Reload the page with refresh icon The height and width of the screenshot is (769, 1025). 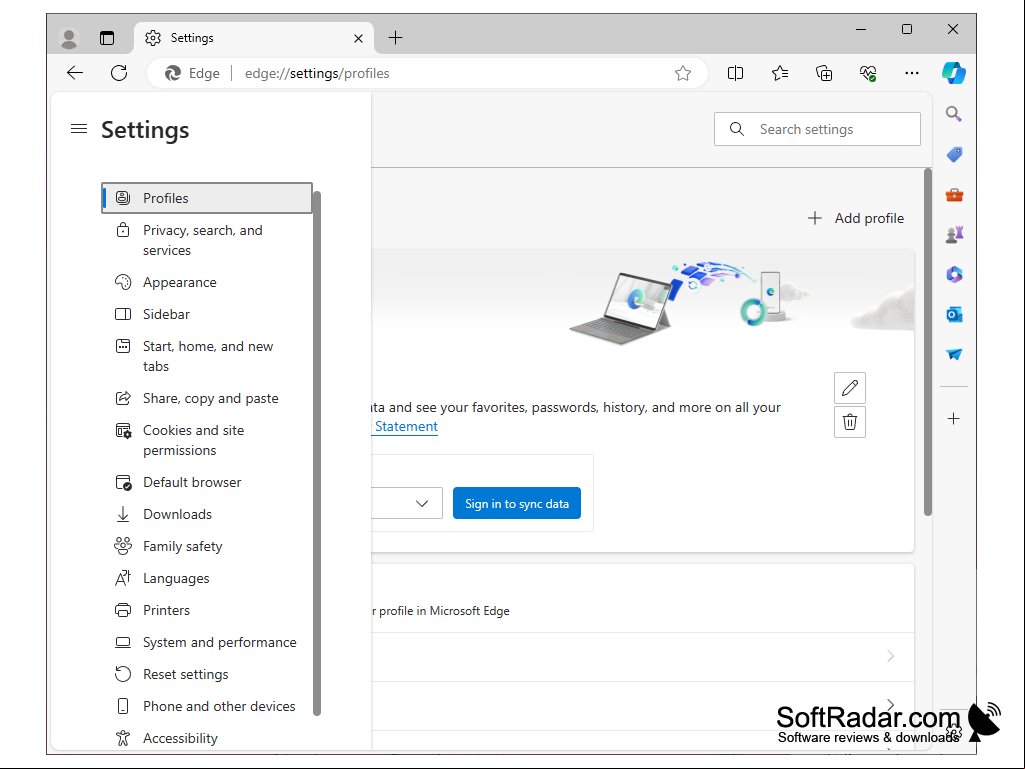[x=119, y=73]
